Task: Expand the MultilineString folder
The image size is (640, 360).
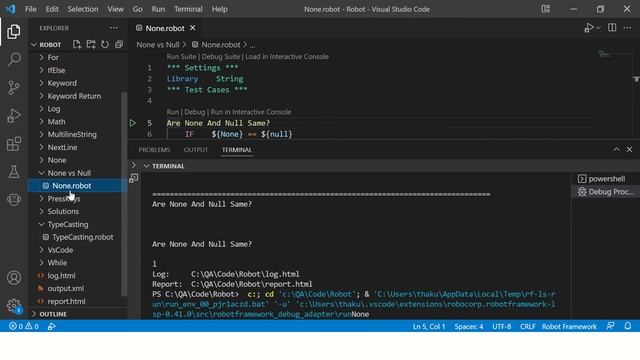Action: pyautogui.click(x=42, y=134)
